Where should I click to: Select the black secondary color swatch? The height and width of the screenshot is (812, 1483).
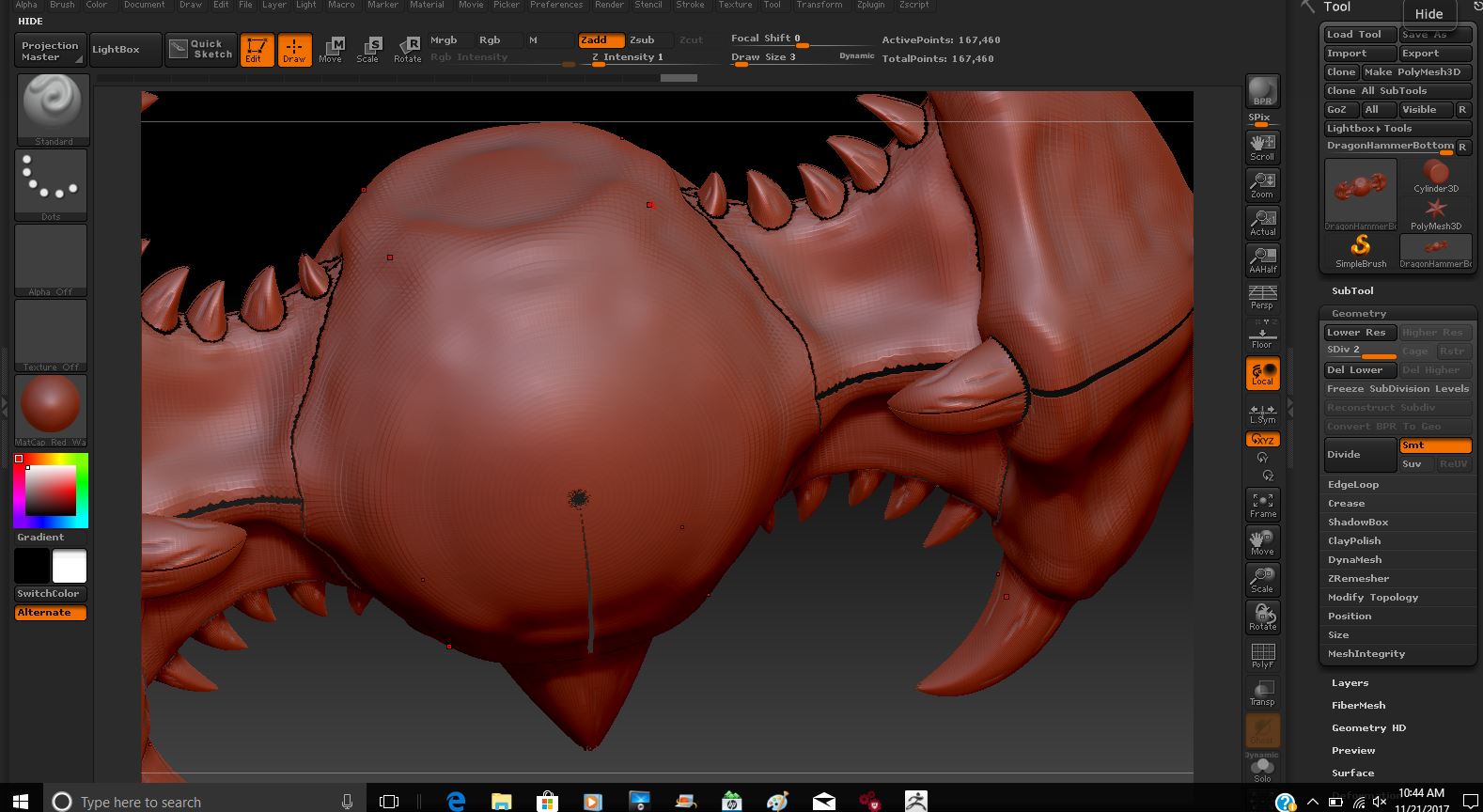point(31,567)
